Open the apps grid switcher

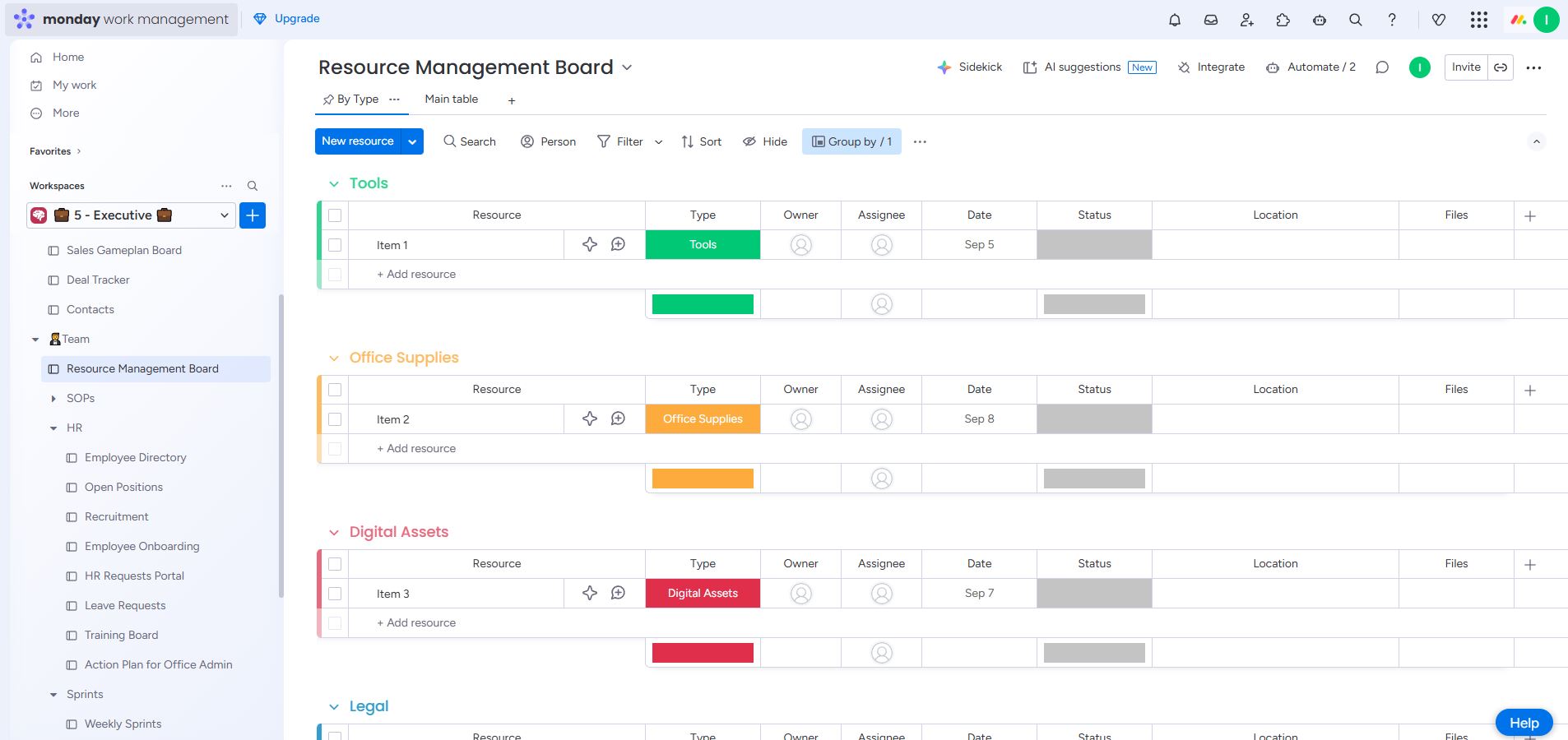tap(1479, 20)
